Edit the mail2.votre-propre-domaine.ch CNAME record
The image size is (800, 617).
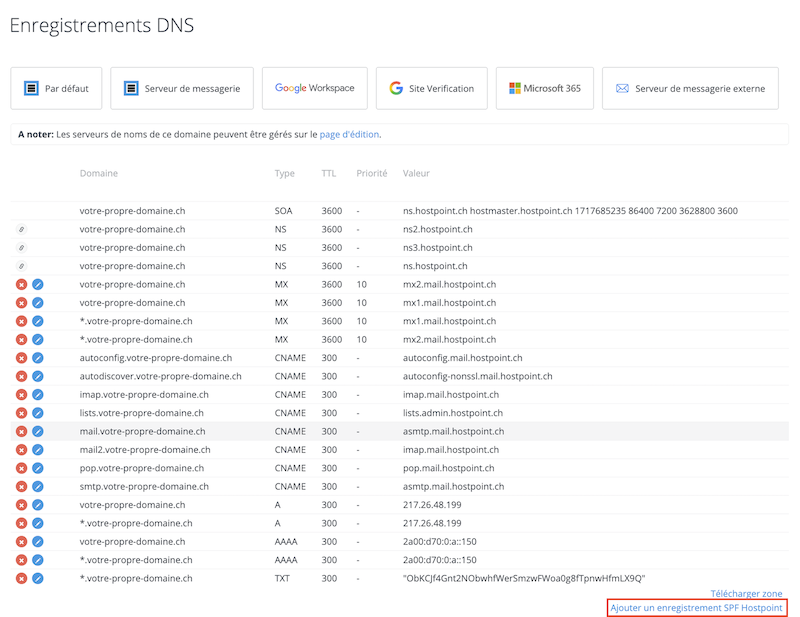pos(38,450)
